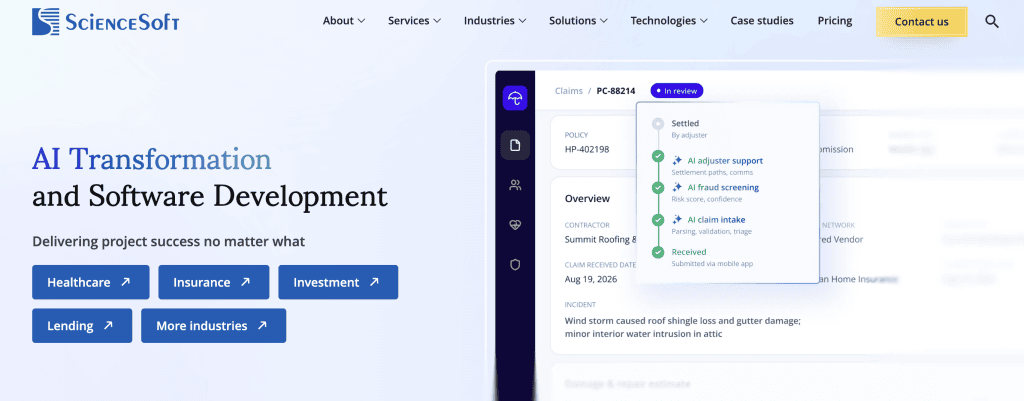Click the wind storm incident description

point(682,327)
